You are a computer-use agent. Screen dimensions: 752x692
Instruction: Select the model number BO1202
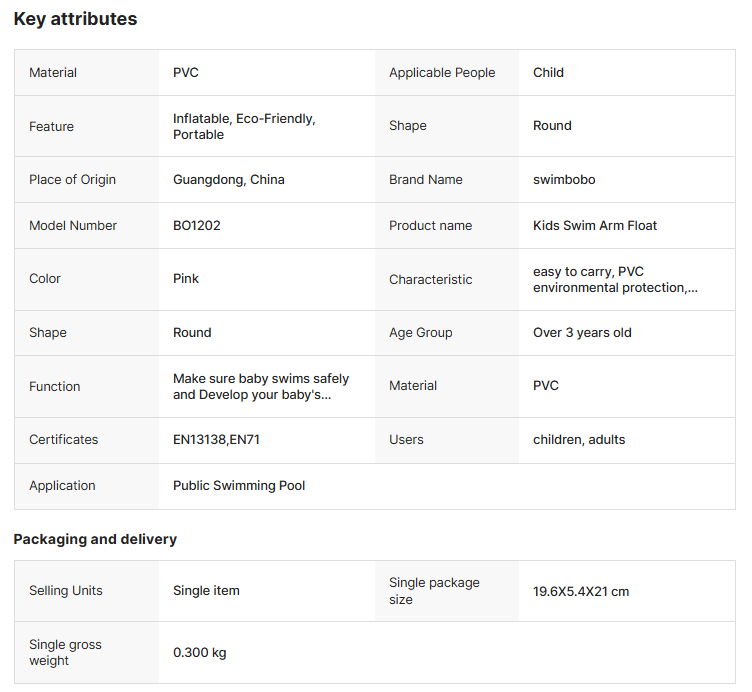tap(197, 226)
